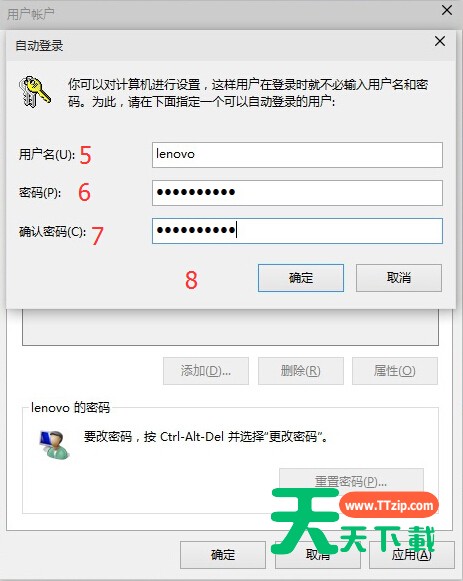The width and height of the screenshot is (463, 581).
Task: Confirm auto-login with the 确定 button
Action: point(301,278)
